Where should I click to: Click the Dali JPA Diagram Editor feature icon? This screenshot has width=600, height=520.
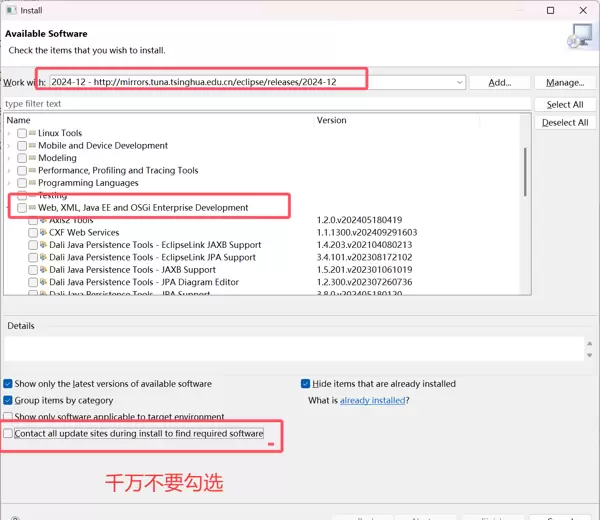click(x=44, y=282)
